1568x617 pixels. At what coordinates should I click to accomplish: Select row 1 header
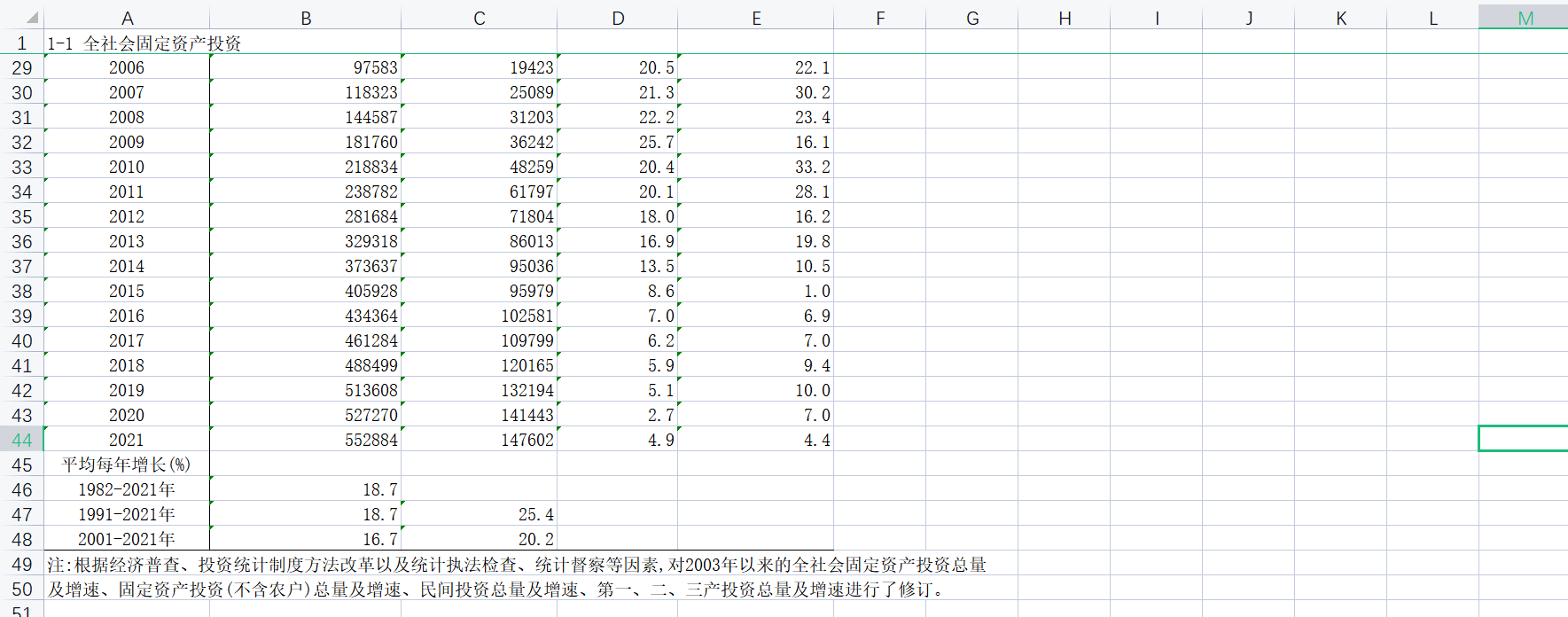(22, 43)
